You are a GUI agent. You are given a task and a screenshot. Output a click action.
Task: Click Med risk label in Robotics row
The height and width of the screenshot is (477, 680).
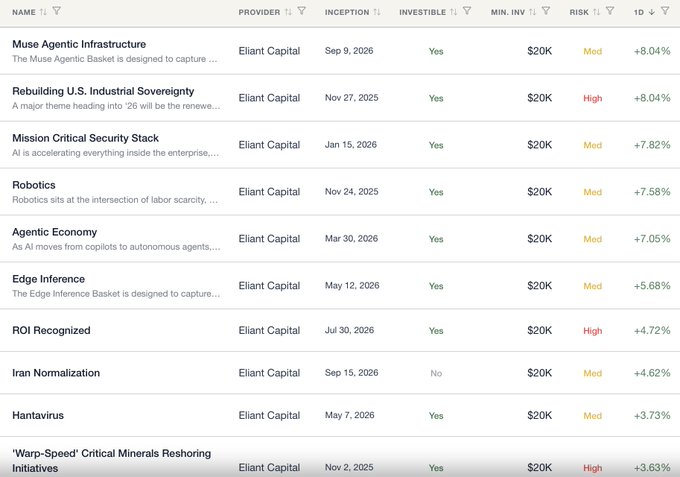[x=592, y=192]
